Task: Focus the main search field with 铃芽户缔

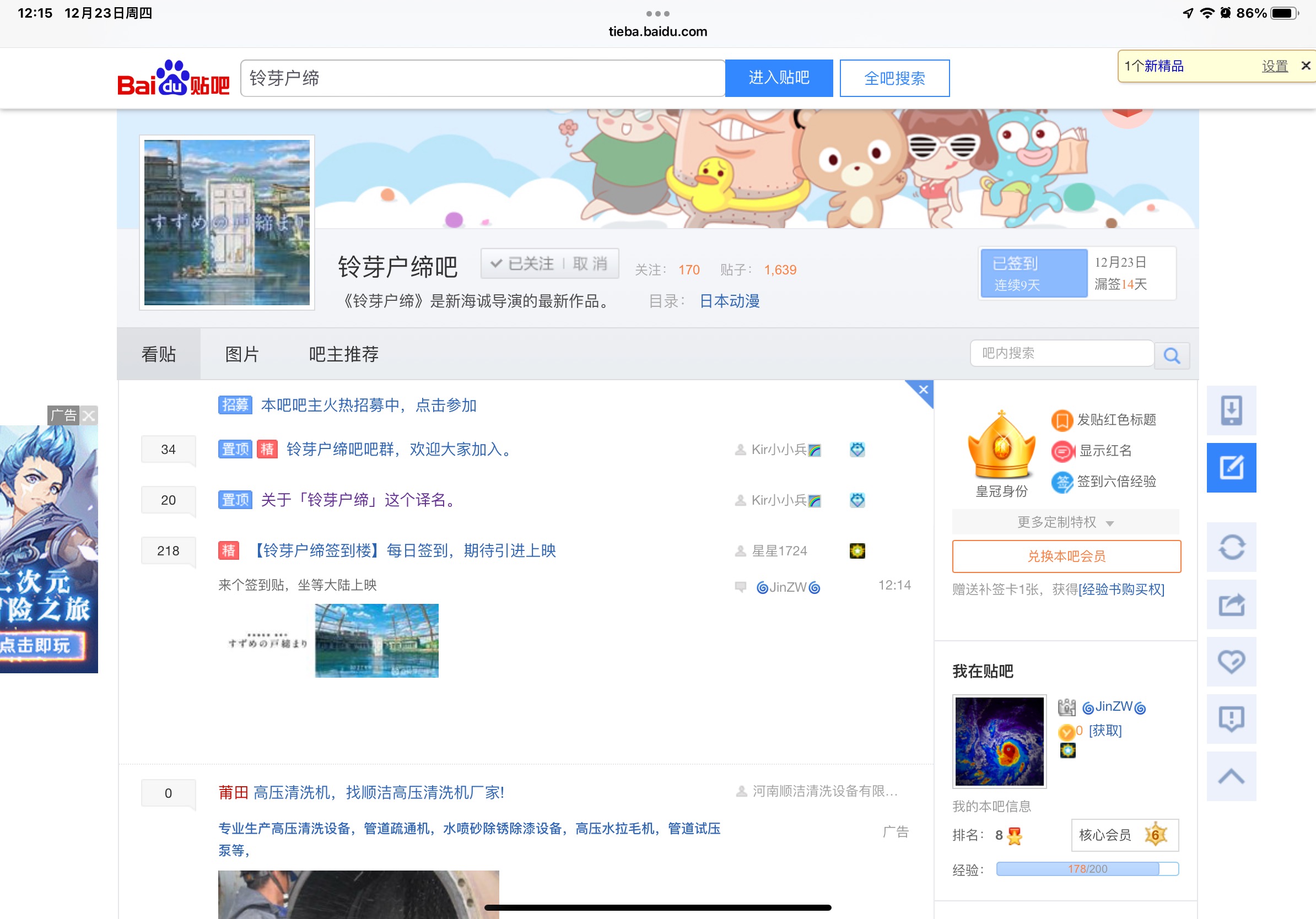Action: pyautogui.click(x=483, y=78)
